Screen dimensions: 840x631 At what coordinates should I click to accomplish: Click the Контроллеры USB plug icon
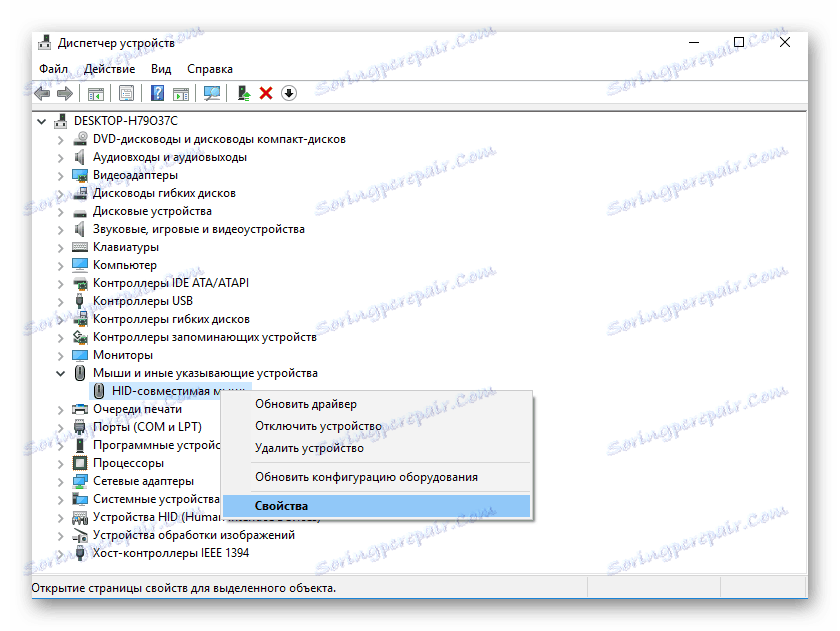pos(80,301)
